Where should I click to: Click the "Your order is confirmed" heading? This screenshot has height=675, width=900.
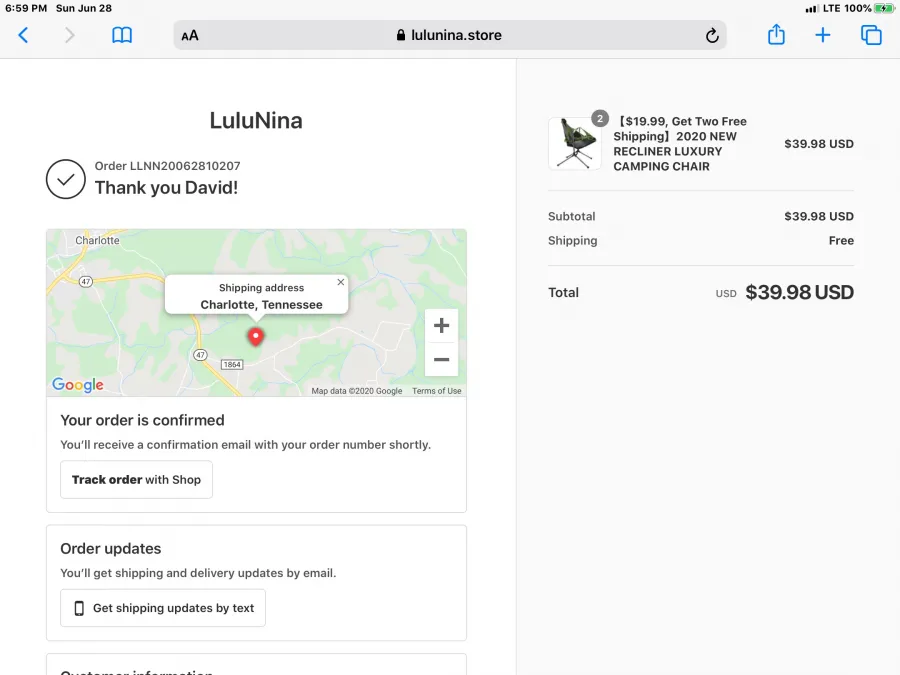(x=142, y=420)
